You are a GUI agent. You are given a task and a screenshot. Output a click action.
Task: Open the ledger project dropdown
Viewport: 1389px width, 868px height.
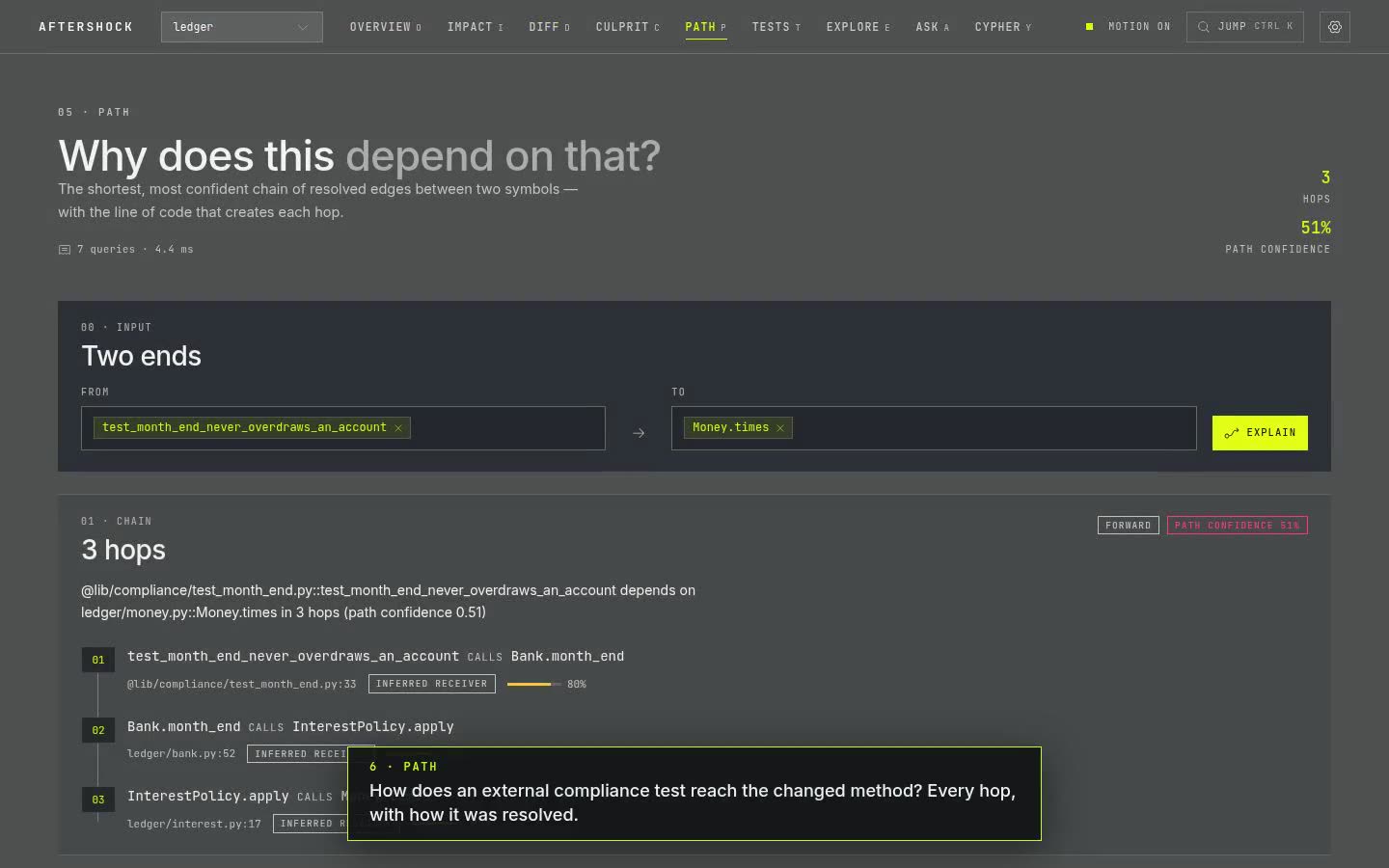[x=242, y=27]
